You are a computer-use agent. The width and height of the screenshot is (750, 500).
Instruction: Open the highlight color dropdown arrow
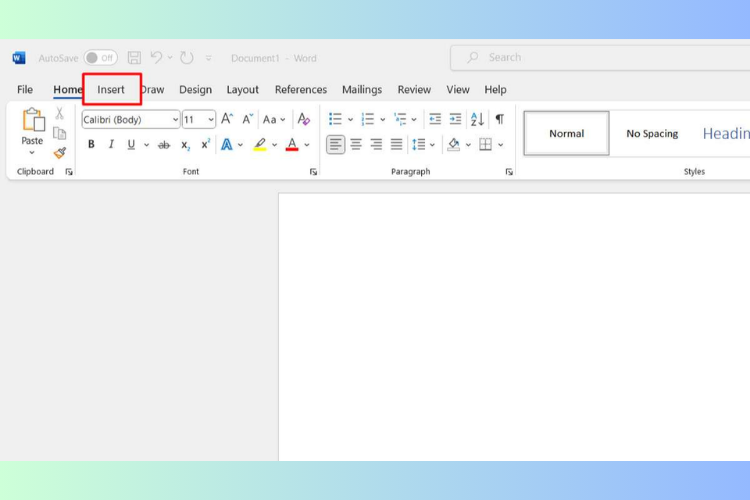click(x=275, y=145)
